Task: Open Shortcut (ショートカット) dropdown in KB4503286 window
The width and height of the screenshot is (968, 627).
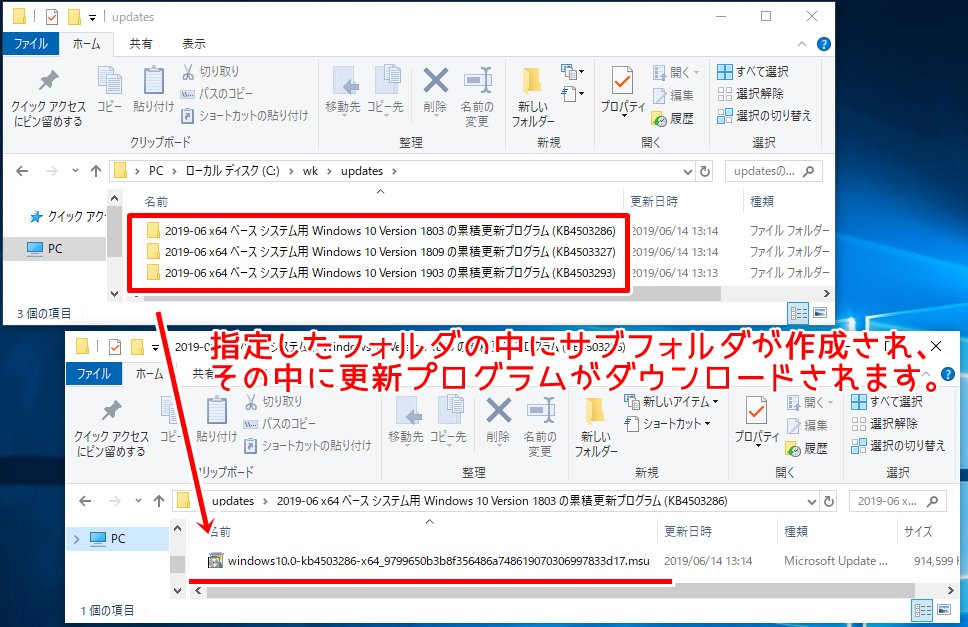Action: click(667, 424)
